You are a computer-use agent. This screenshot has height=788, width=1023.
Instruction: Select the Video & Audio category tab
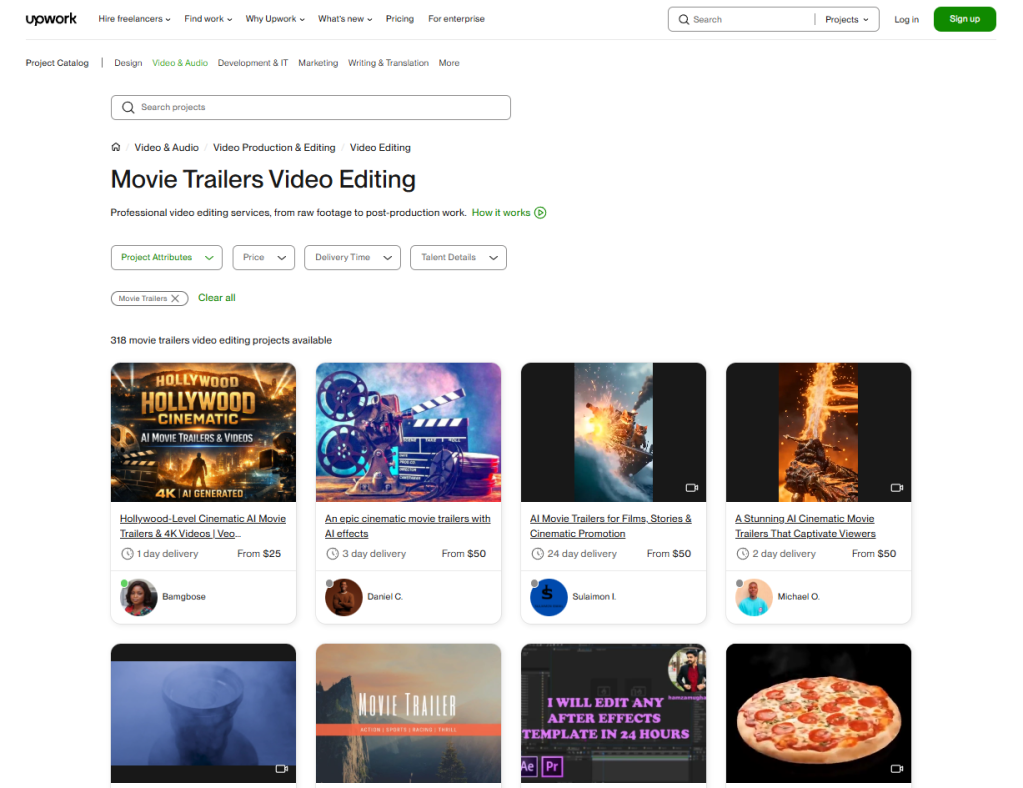(x=180, y=63)
